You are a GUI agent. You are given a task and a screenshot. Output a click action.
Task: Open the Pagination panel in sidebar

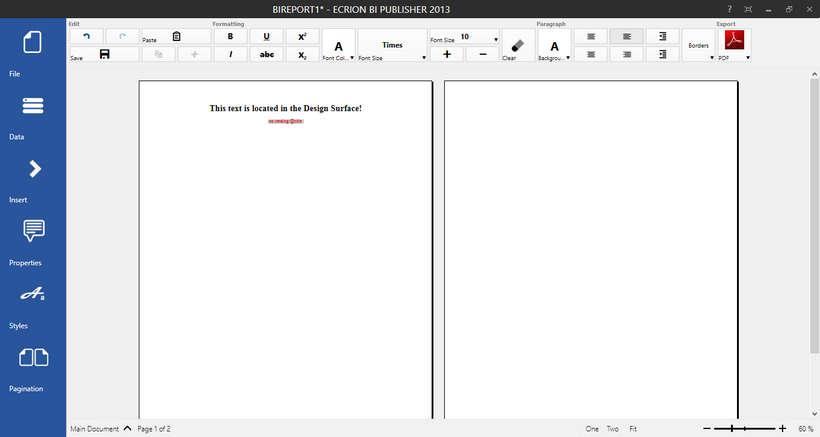[33, 357]
